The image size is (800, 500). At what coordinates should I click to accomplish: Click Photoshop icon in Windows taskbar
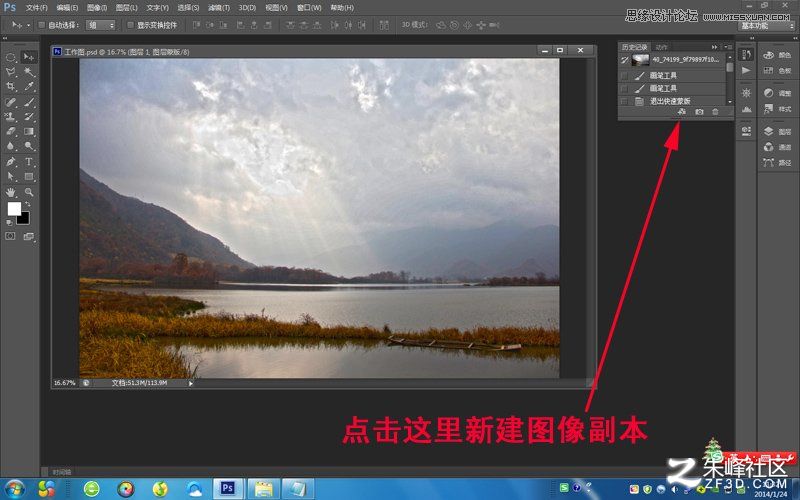[228, 489]
